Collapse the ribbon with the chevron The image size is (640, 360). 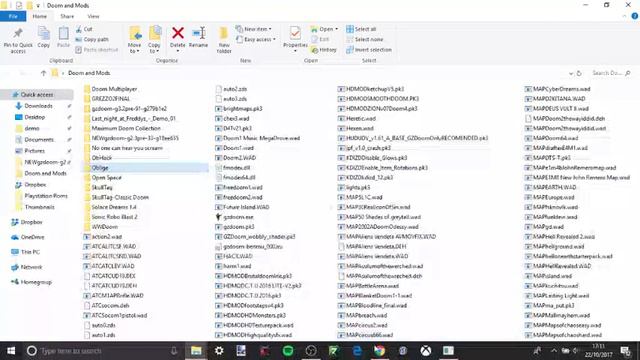pos(624,16)
